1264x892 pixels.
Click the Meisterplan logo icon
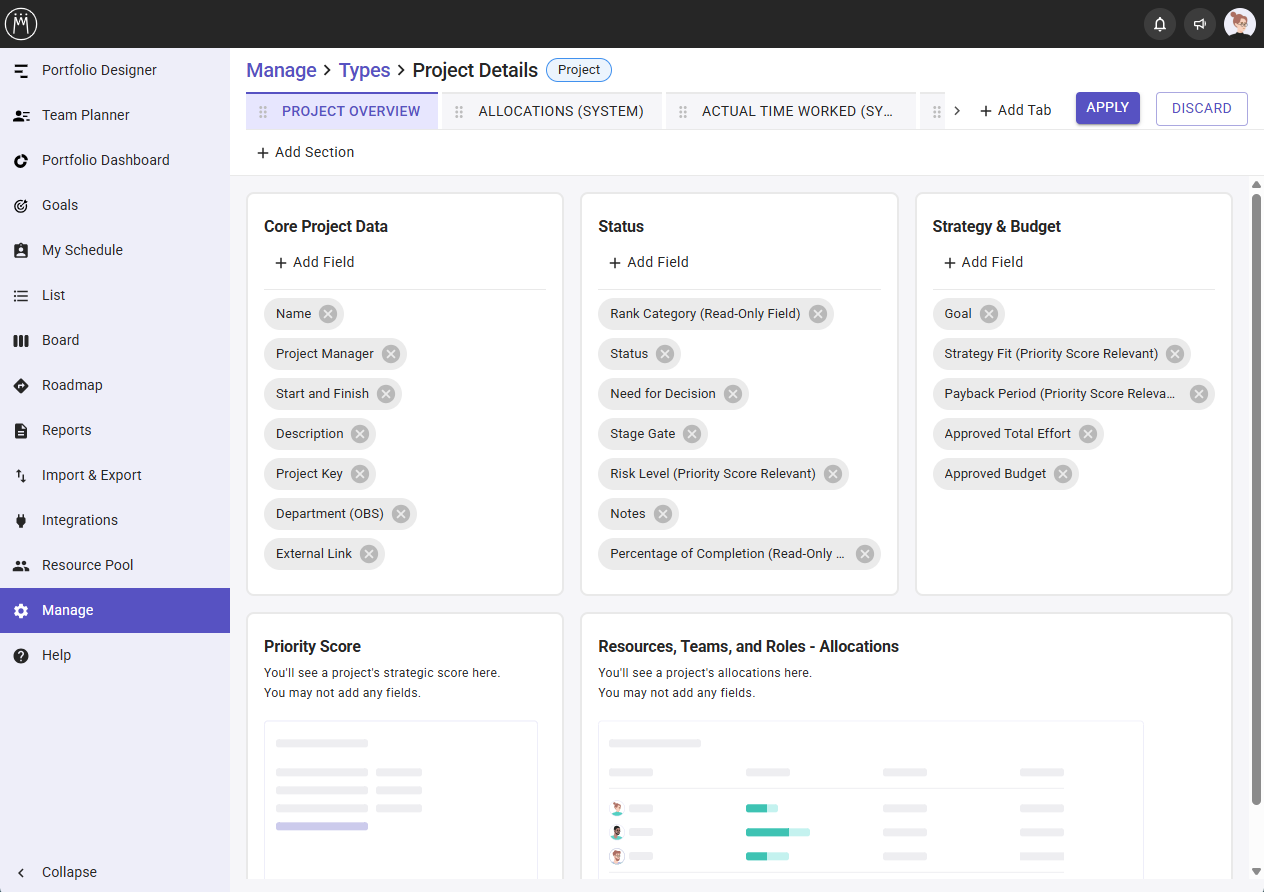click(x=21, y=24)
